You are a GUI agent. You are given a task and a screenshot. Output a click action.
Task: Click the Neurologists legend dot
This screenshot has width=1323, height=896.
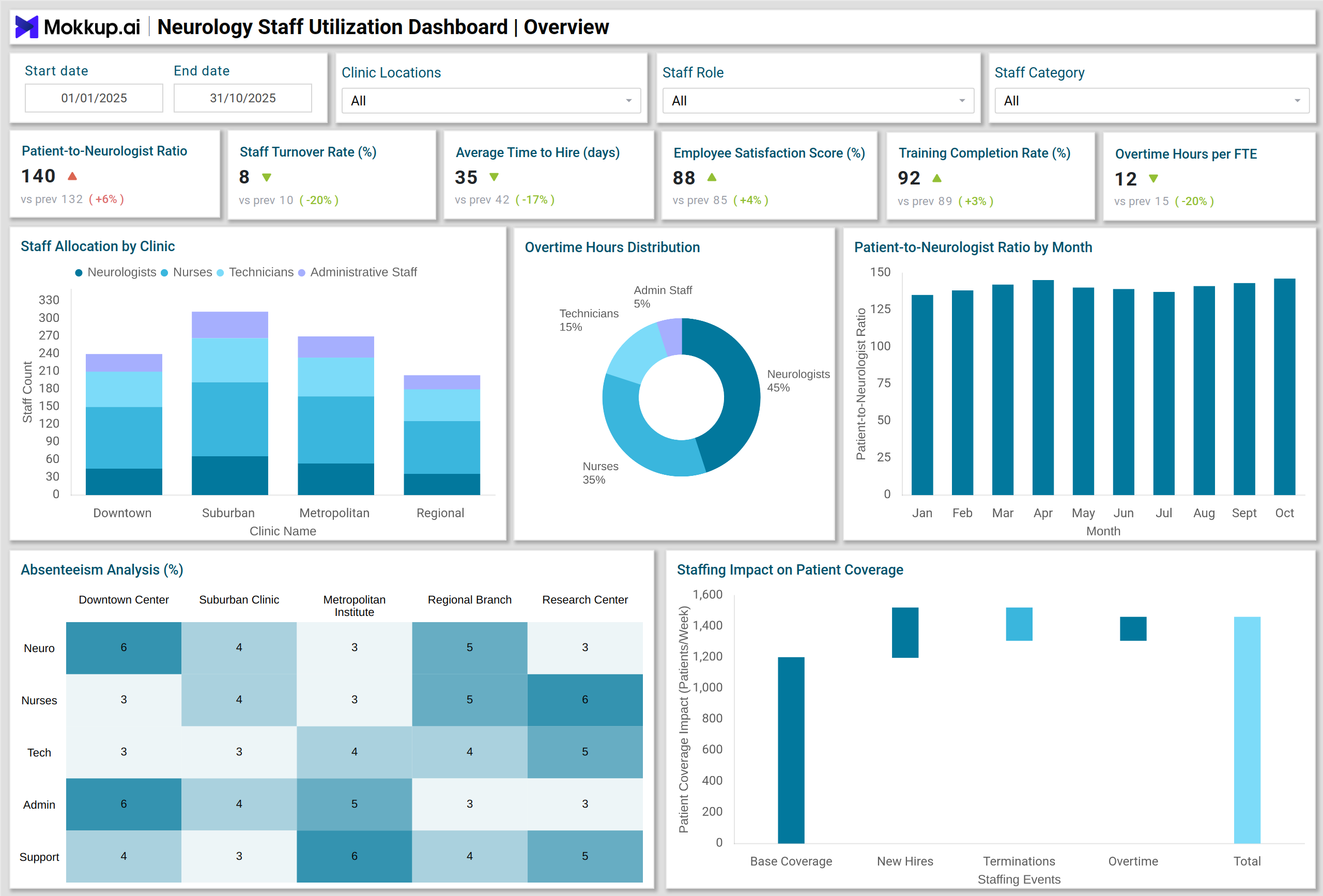(79, 273)
